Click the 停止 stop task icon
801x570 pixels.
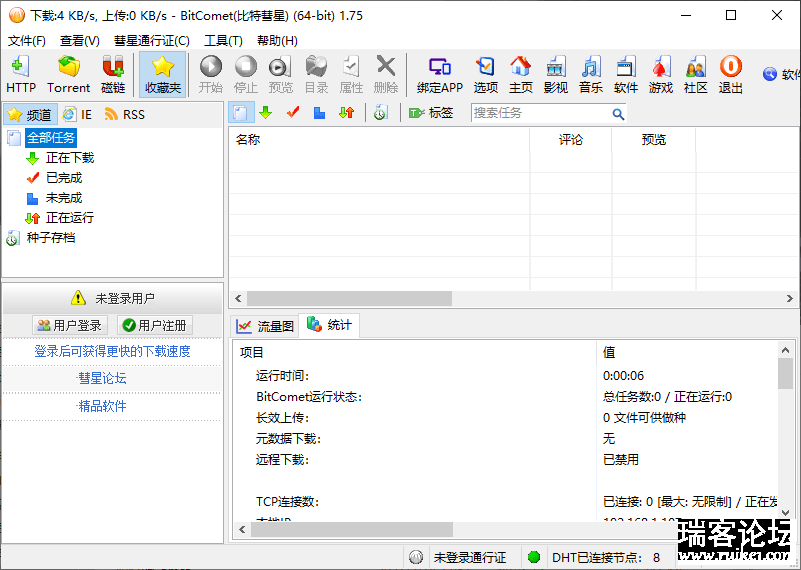tap(246, 75)
